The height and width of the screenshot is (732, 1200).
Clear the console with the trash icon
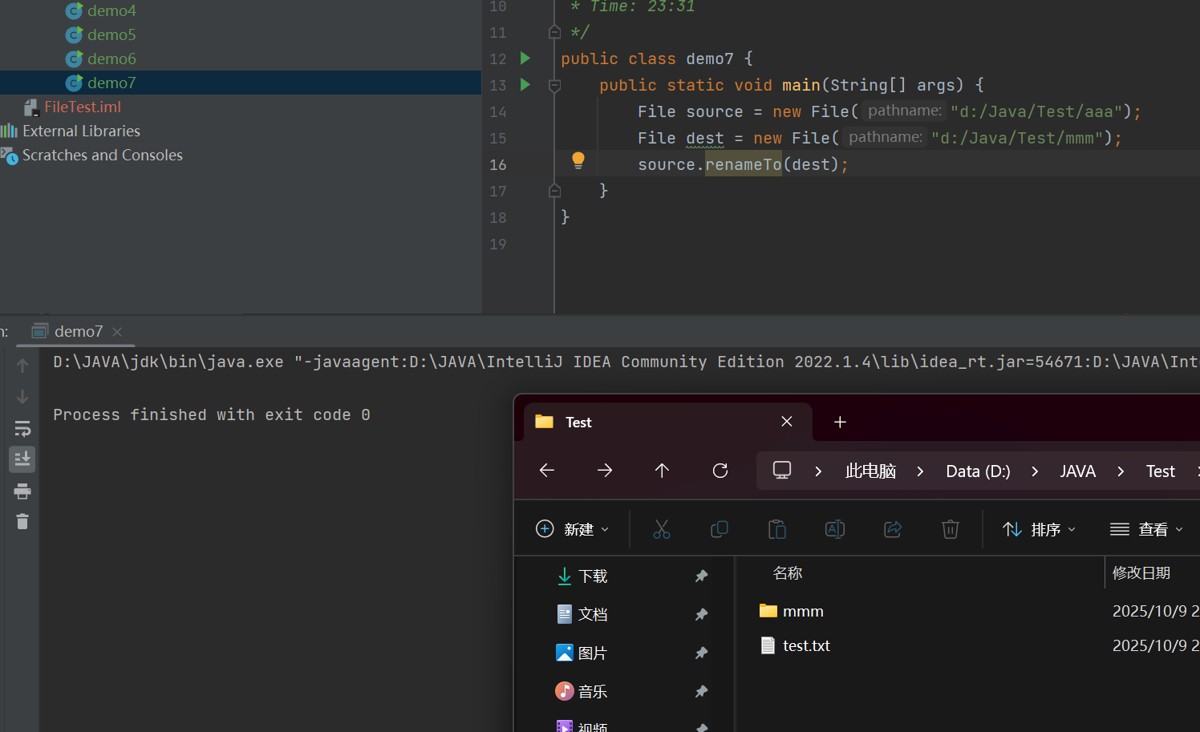[x=22, y=522]
